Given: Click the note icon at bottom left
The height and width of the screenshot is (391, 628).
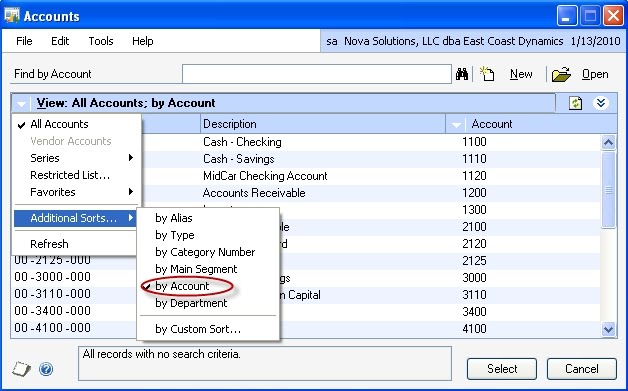Looking at the screenshot, I should tap(21, 369).
